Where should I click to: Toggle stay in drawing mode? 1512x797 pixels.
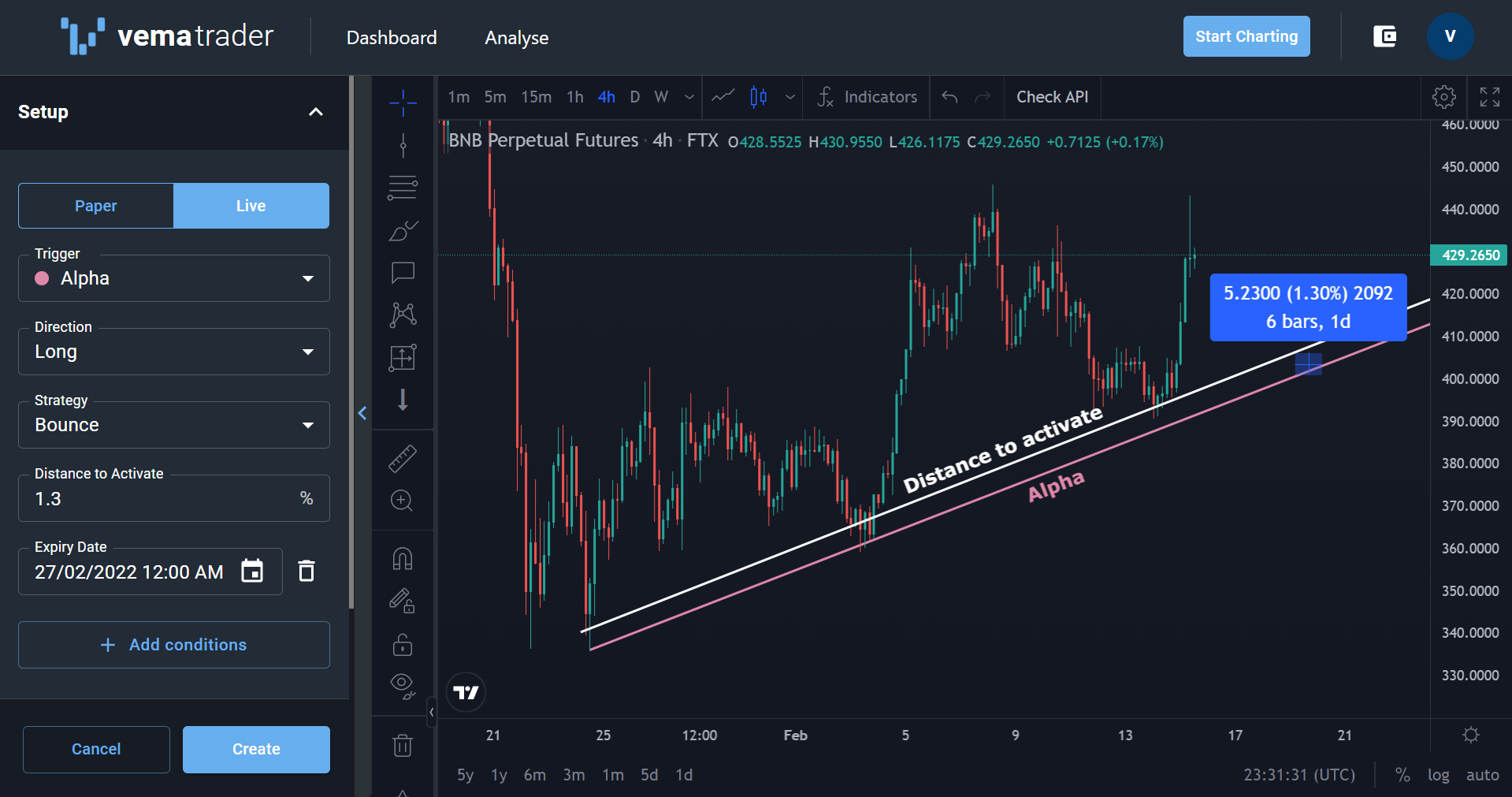tap(403, 601)
